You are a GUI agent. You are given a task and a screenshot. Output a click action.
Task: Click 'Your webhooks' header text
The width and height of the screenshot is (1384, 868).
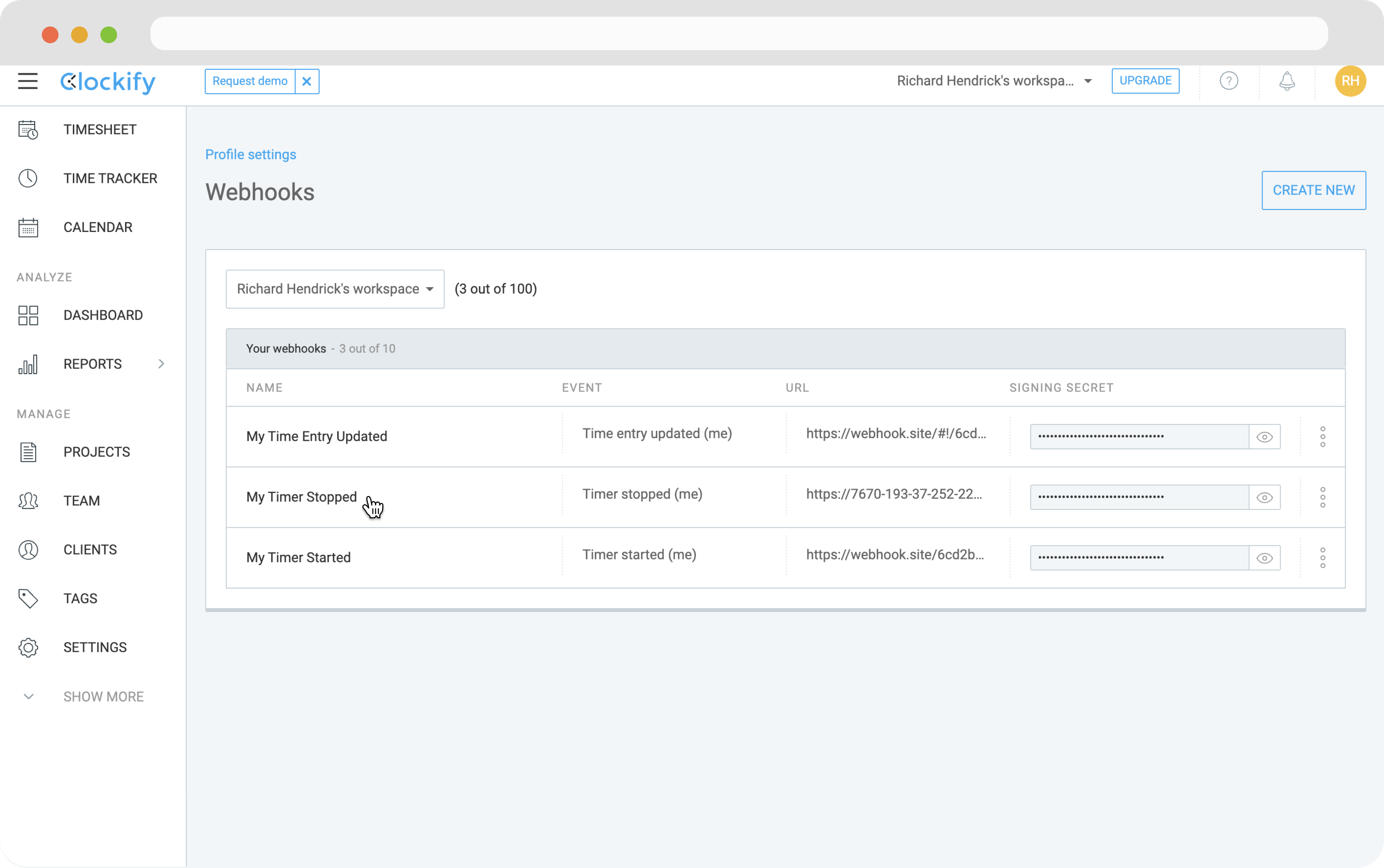point(286,348)
